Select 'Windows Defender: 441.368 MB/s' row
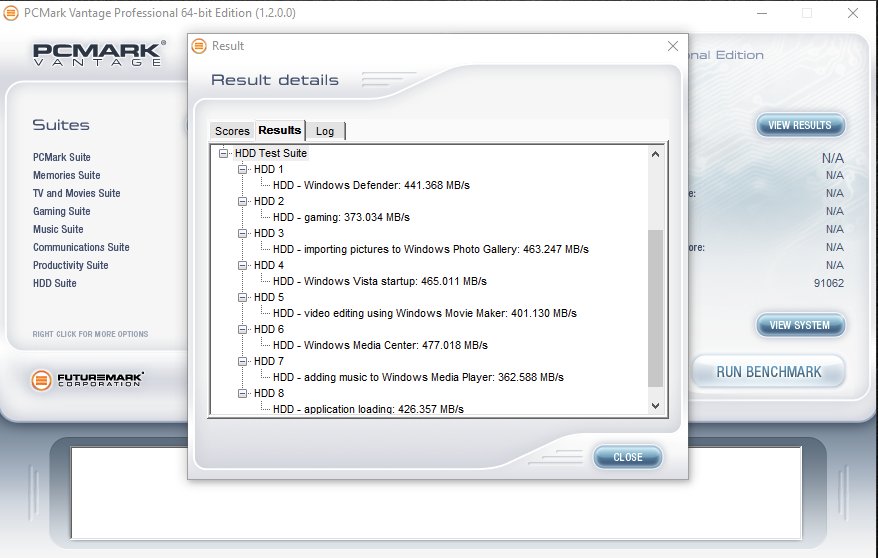 pyautogui.click(x=371, y=185)
